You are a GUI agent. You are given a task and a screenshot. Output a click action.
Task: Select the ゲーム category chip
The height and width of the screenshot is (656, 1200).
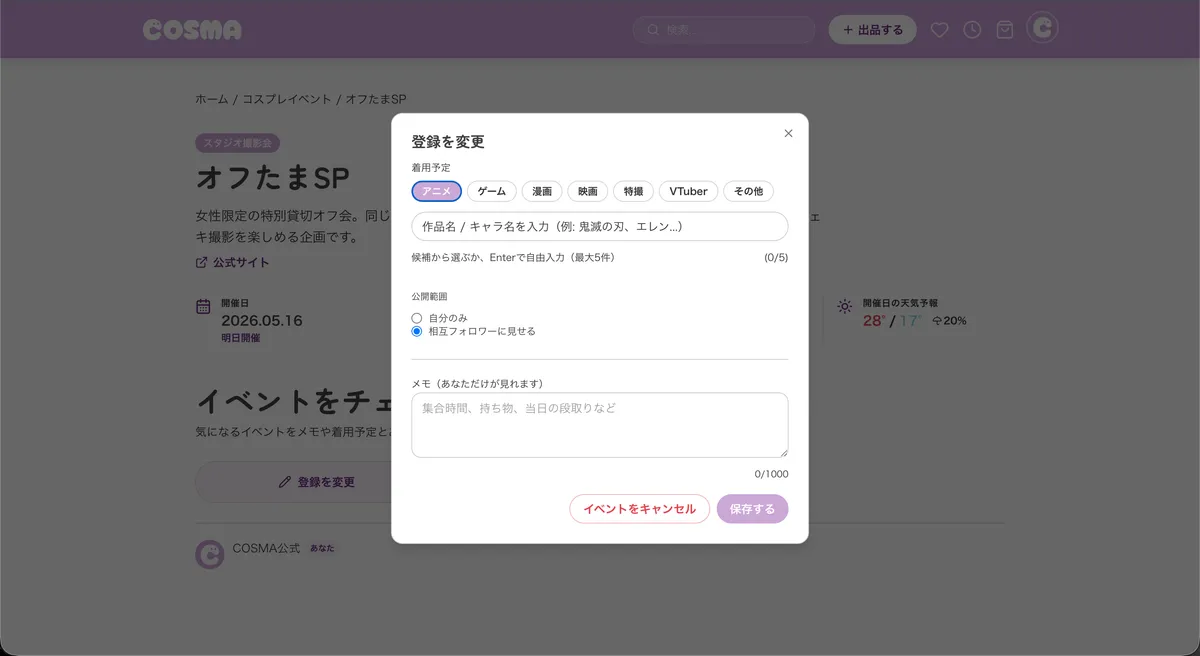pos(492,191)
